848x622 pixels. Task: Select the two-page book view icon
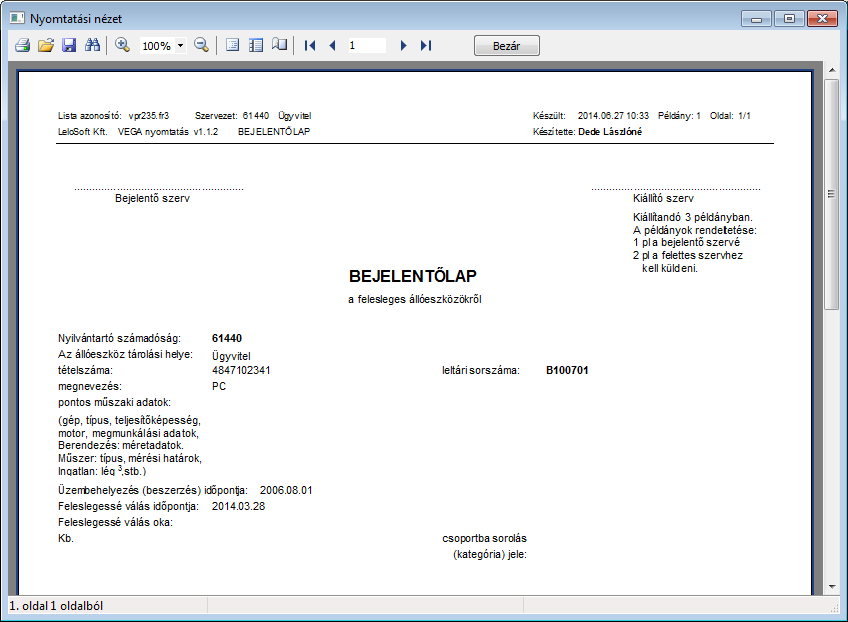tap(280, 45)
